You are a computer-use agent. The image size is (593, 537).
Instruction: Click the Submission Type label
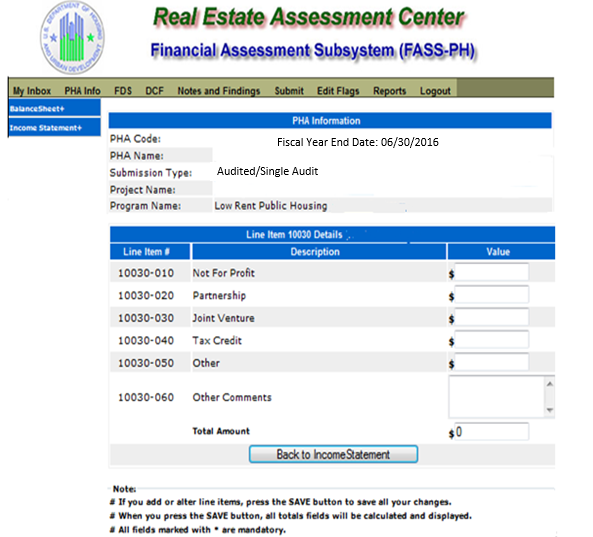tap(151, 173)
